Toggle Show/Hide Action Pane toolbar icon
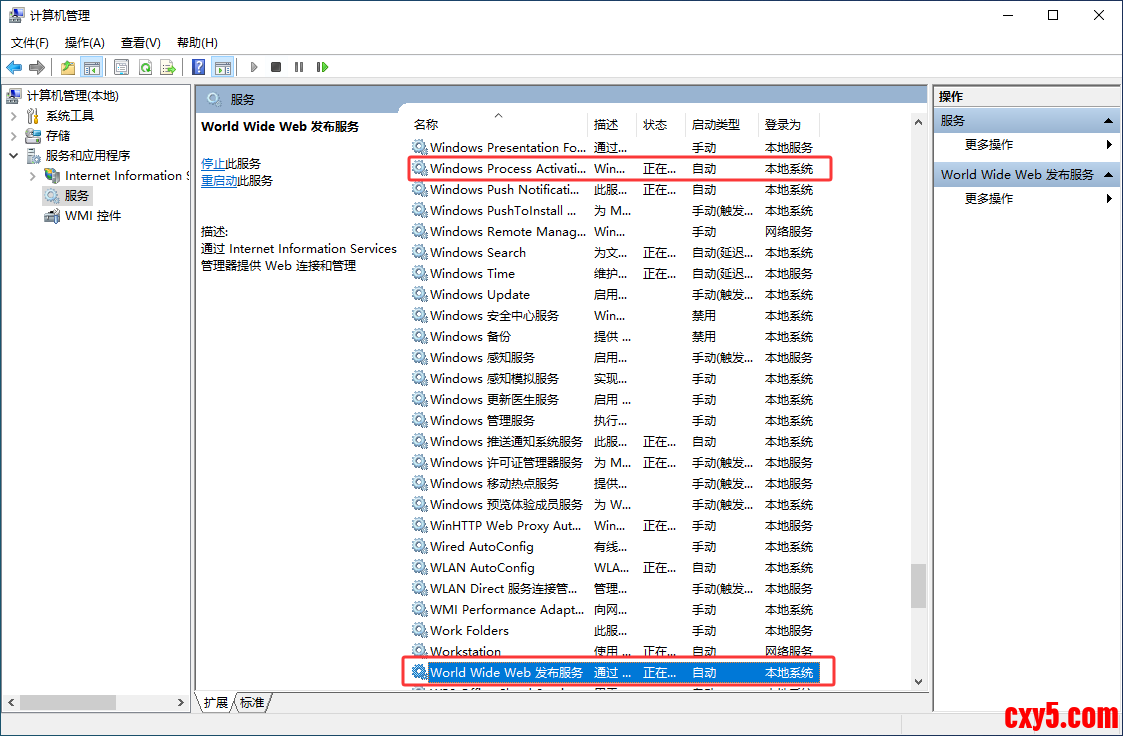The image size is (1123, 736). pyautogui.click(x=223, y=67)
